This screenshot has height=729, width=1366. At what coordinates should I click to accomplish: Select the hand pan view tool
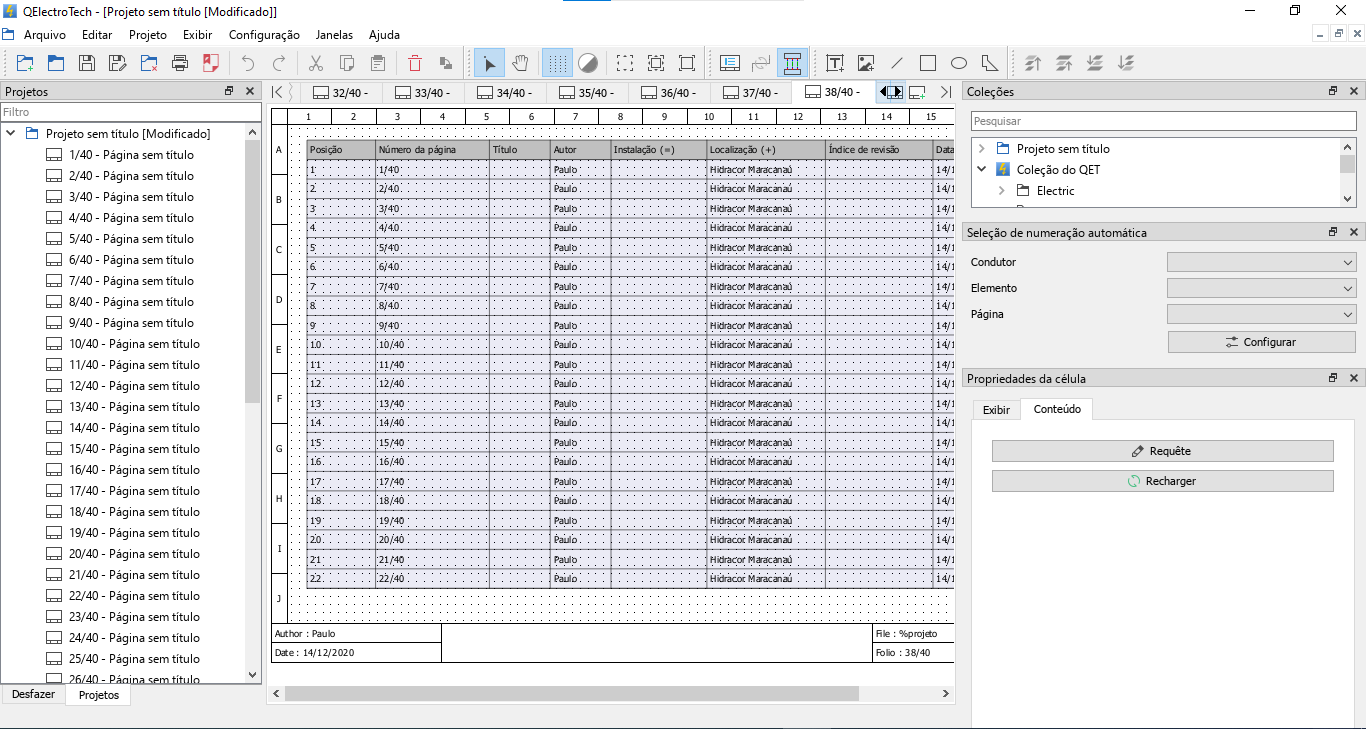click(x=520, y=63)
